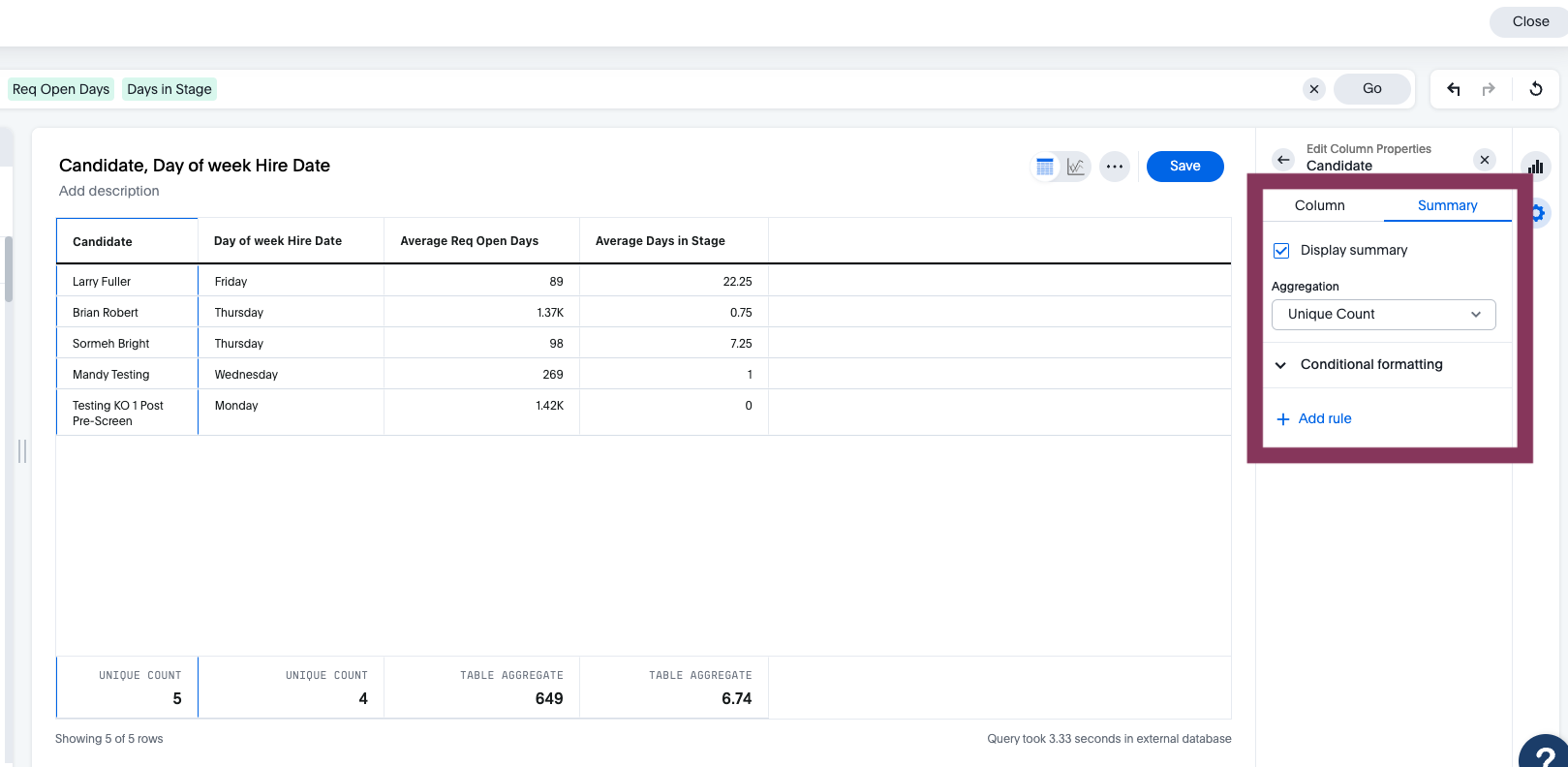1568x767 pixels.
Task: Switch to chart view icon
Action: pyautogui.click(x=1075, y=167)
